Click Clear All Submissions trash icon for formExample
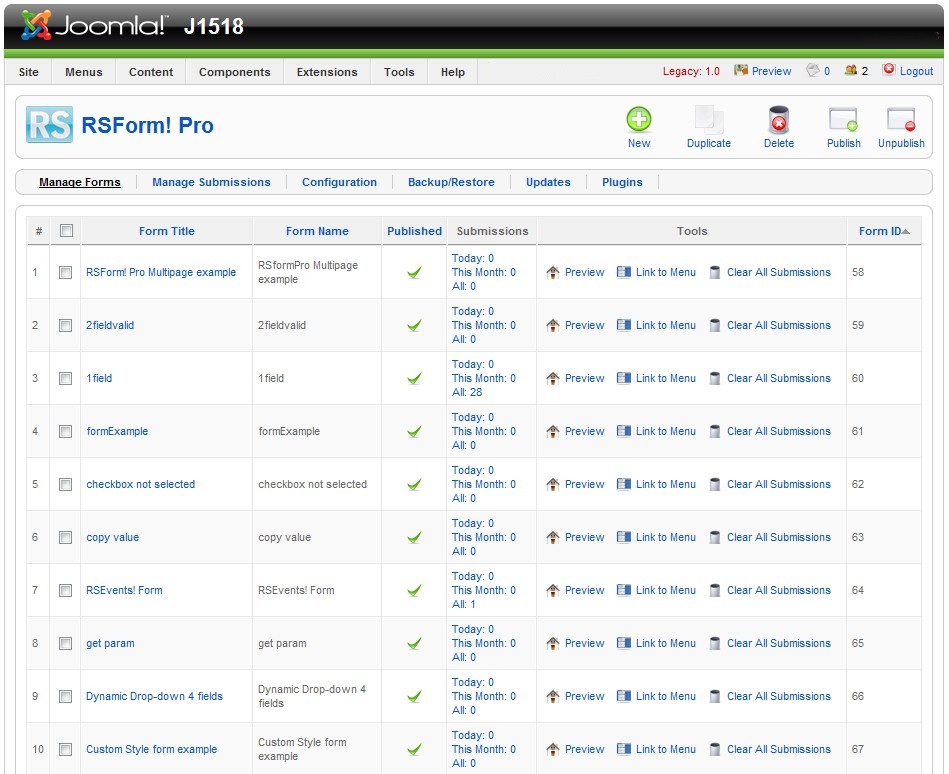Screen dimensions: 949x774 pos(715,431)
